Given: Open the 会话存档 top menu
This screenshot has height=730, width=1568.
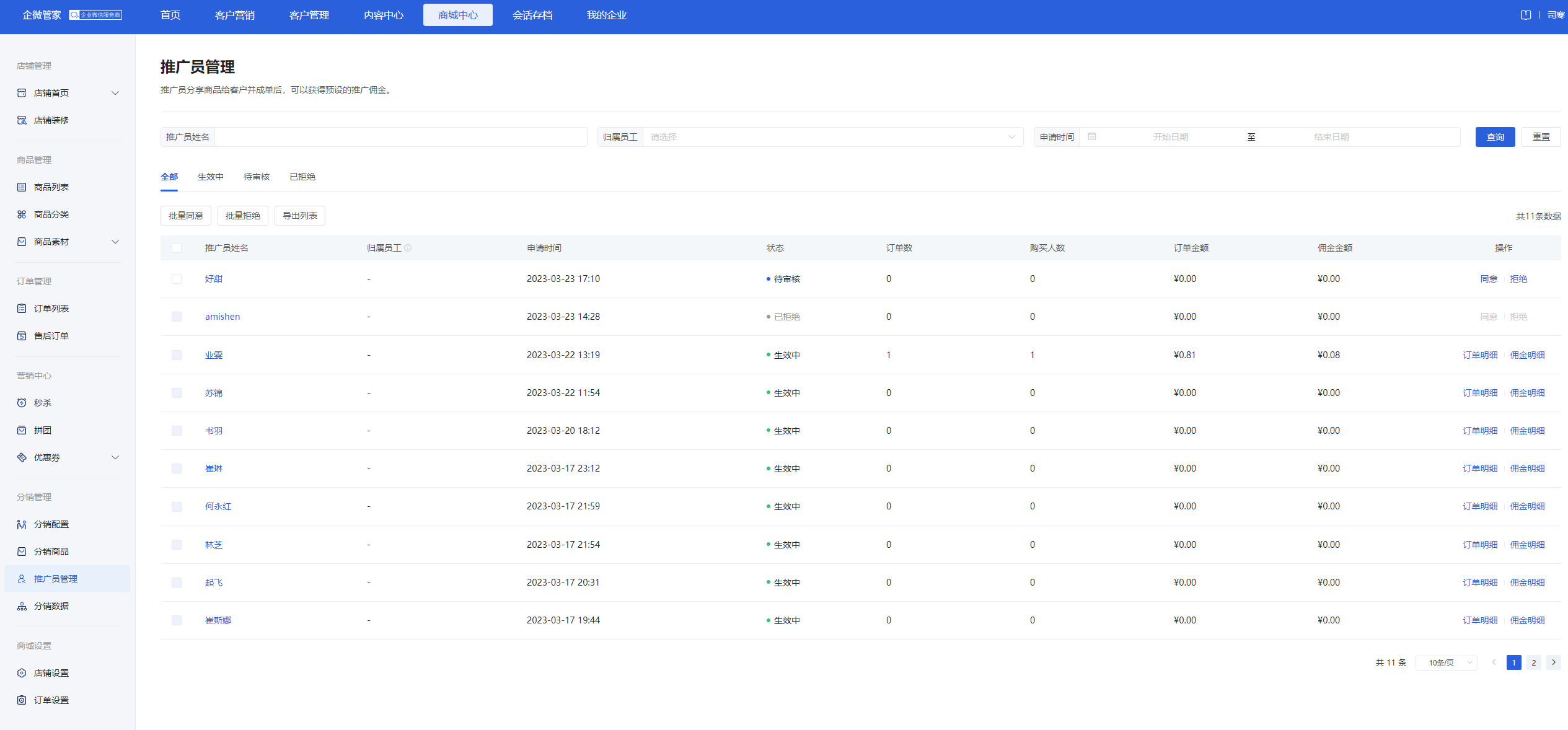Looking at the screenshot, I should (532, 15).
